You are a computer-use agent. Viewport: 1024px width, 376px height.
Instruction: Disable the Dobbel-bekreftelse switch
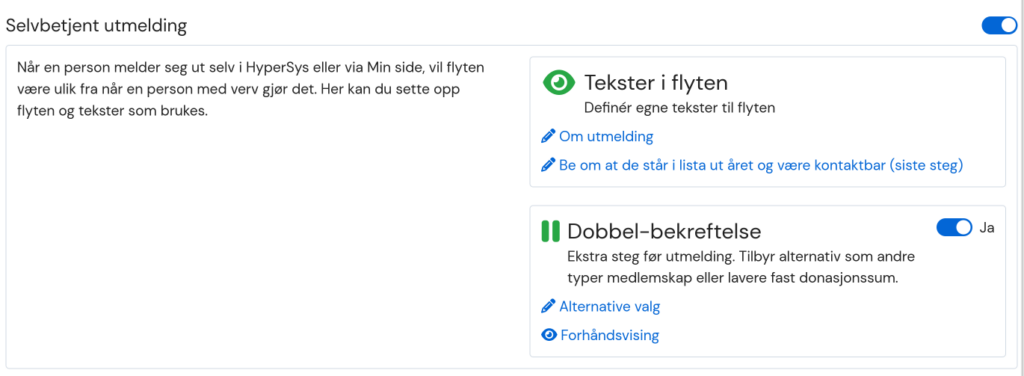tap(954, 227)
